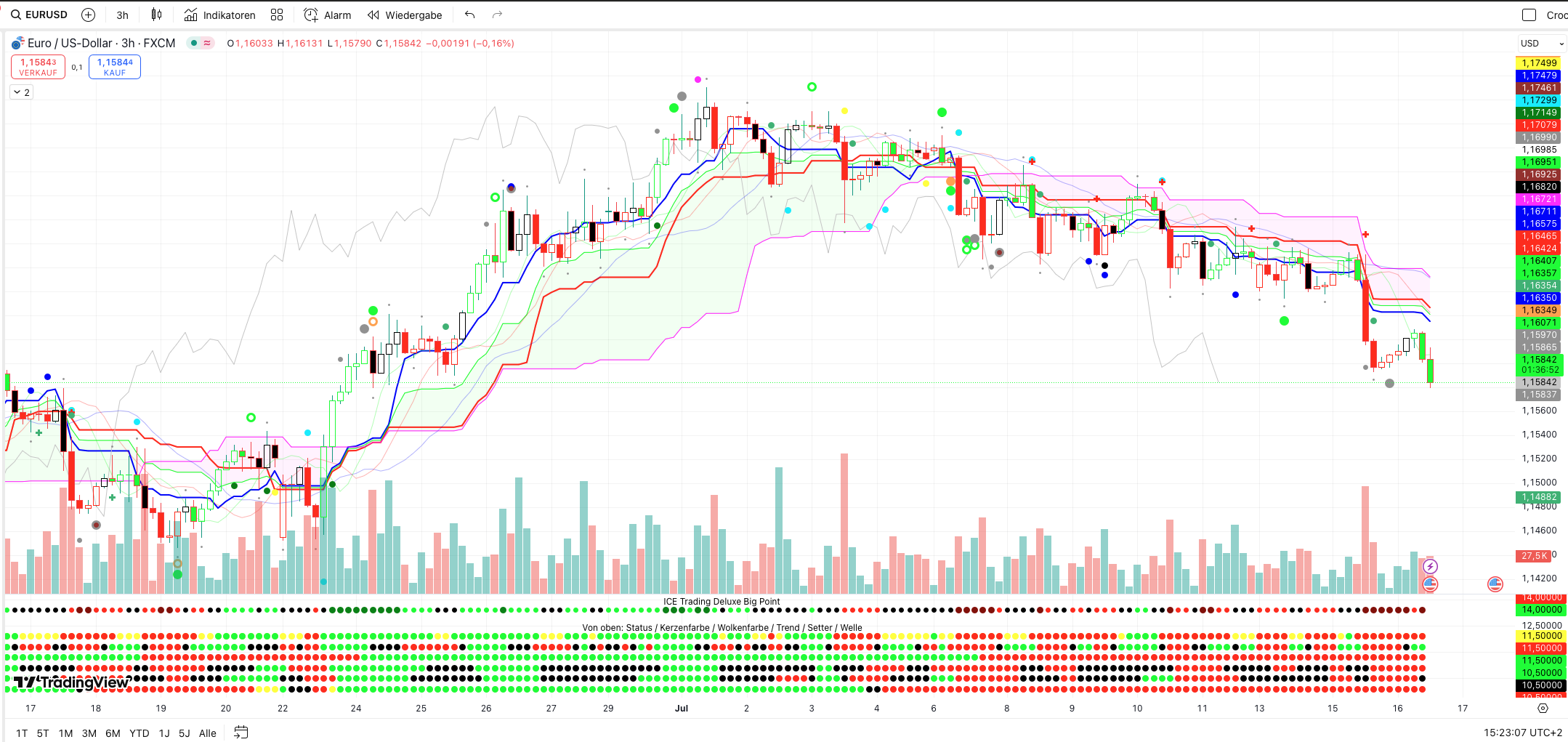Toggle the green market status indicator
The image size is (1568, 742).
coord(193,43)
